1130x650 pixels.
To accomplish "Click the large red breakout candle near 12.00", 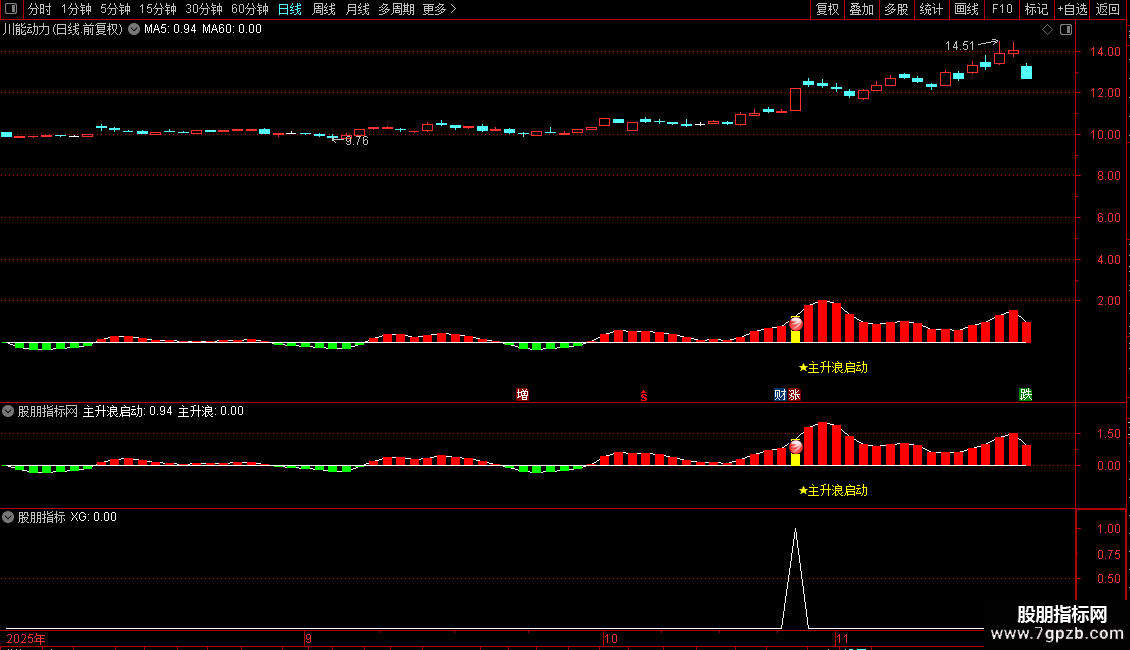I will (x=796, y=99).
